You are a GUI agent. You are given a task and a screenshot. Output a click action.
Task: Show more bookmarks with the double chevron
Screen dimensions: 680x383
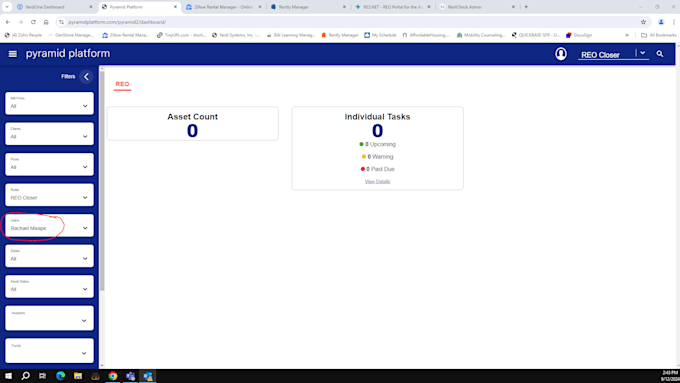point(627,35)
